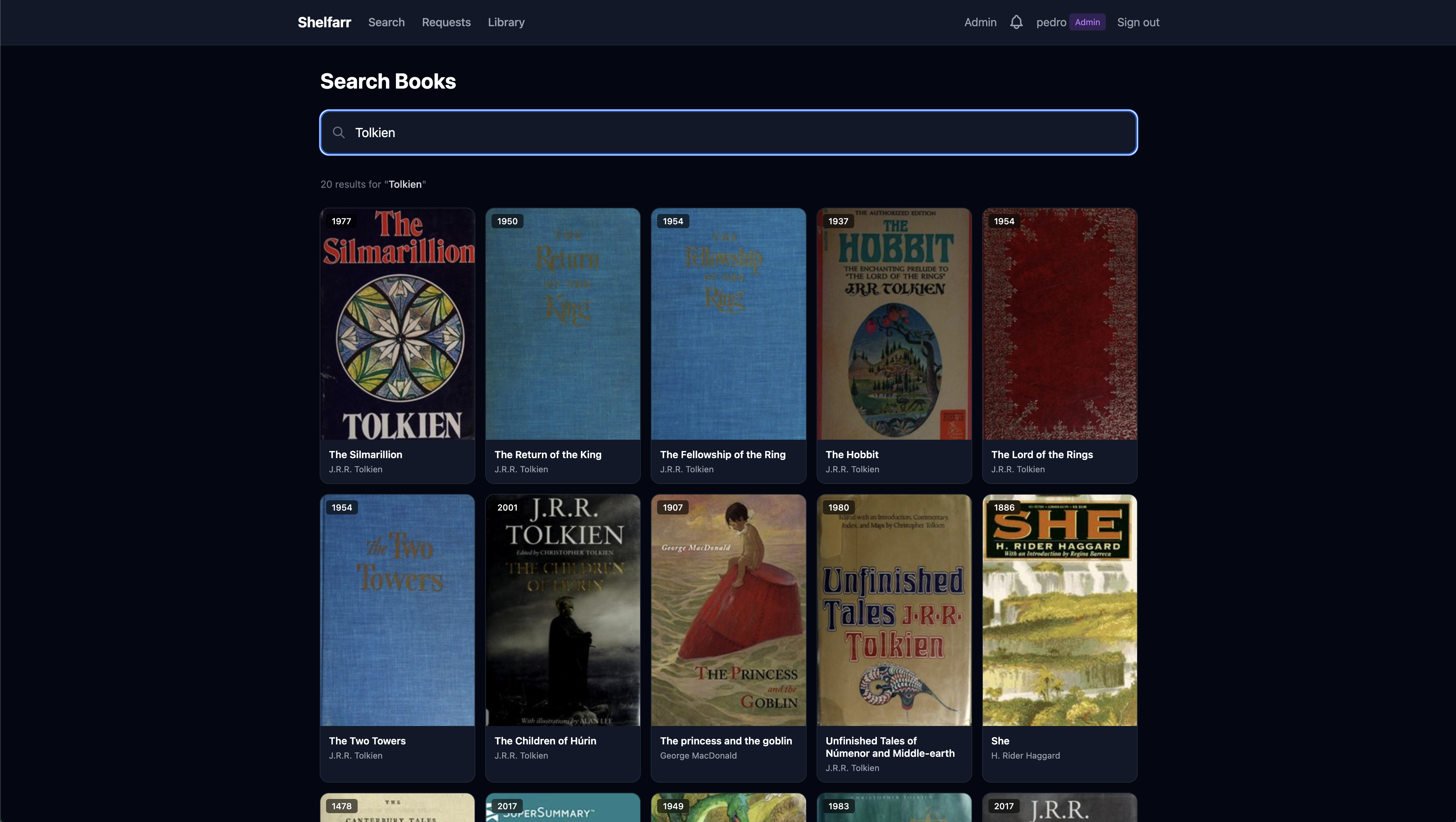Open notifications via the bell icon

(1016, 22)
